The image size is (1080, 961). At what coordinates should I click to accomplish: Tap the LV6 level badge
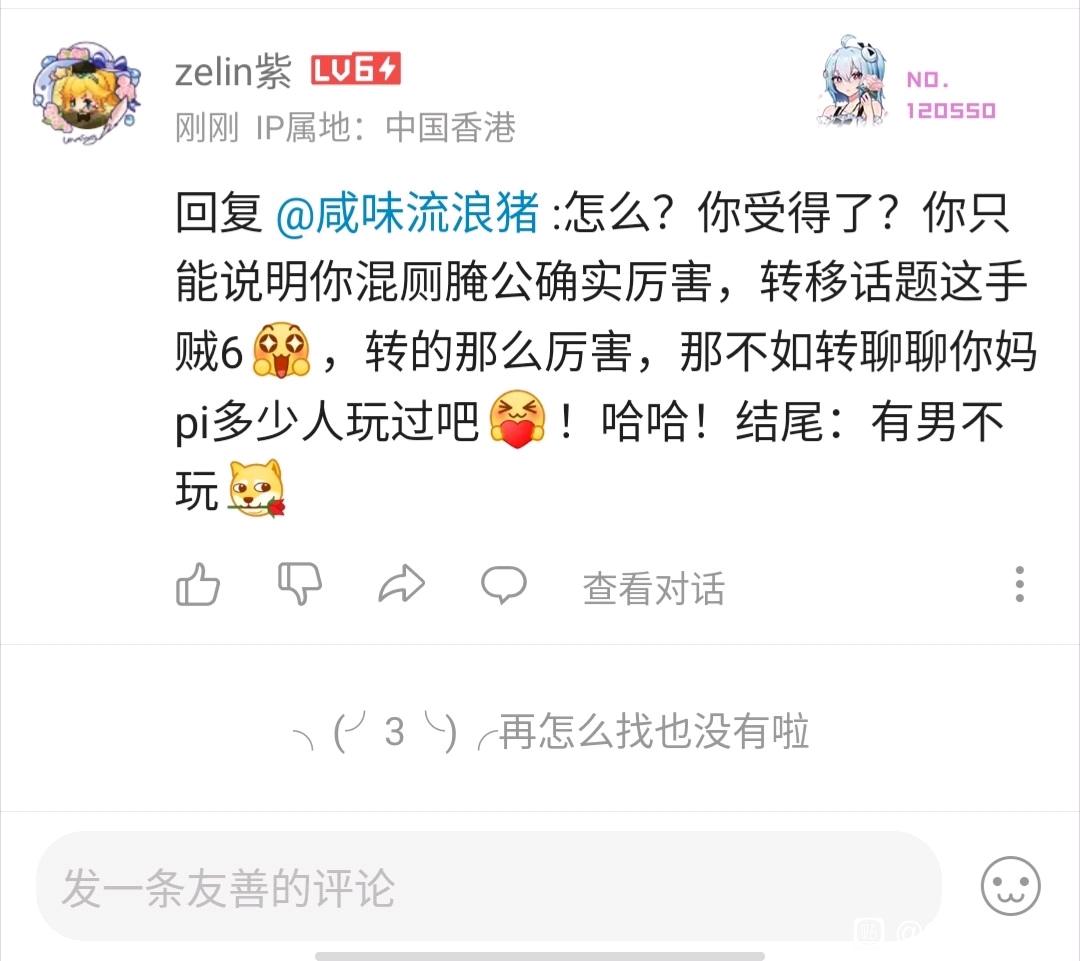355,70
